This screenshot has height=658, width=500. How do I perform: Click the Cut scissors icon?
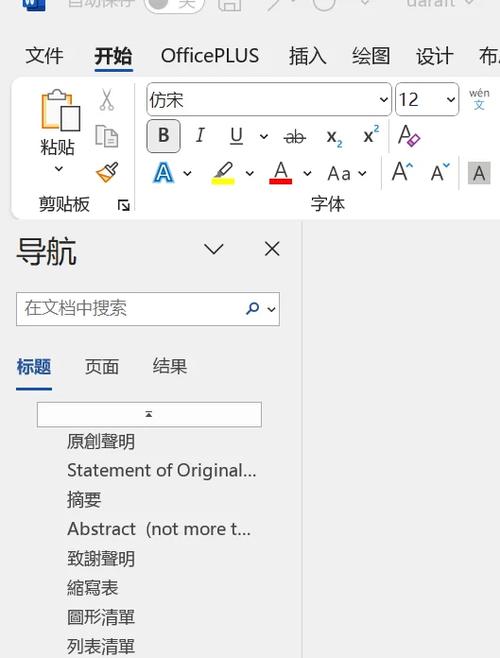(x=107, y=100)
